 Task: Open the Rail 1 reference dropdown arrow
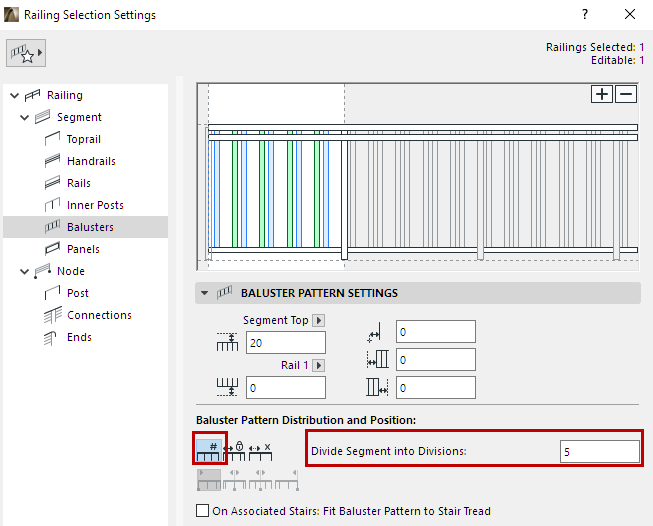319,365
